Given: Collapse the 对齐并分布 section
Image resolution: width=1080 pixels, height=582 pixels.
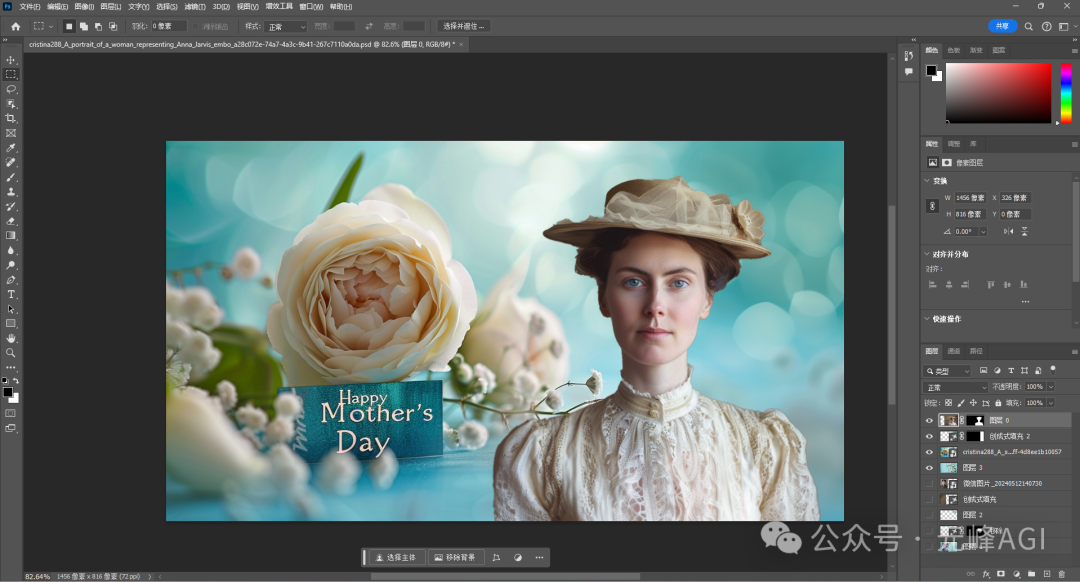Looking at the screenshot, I should [x=927, y=254].
